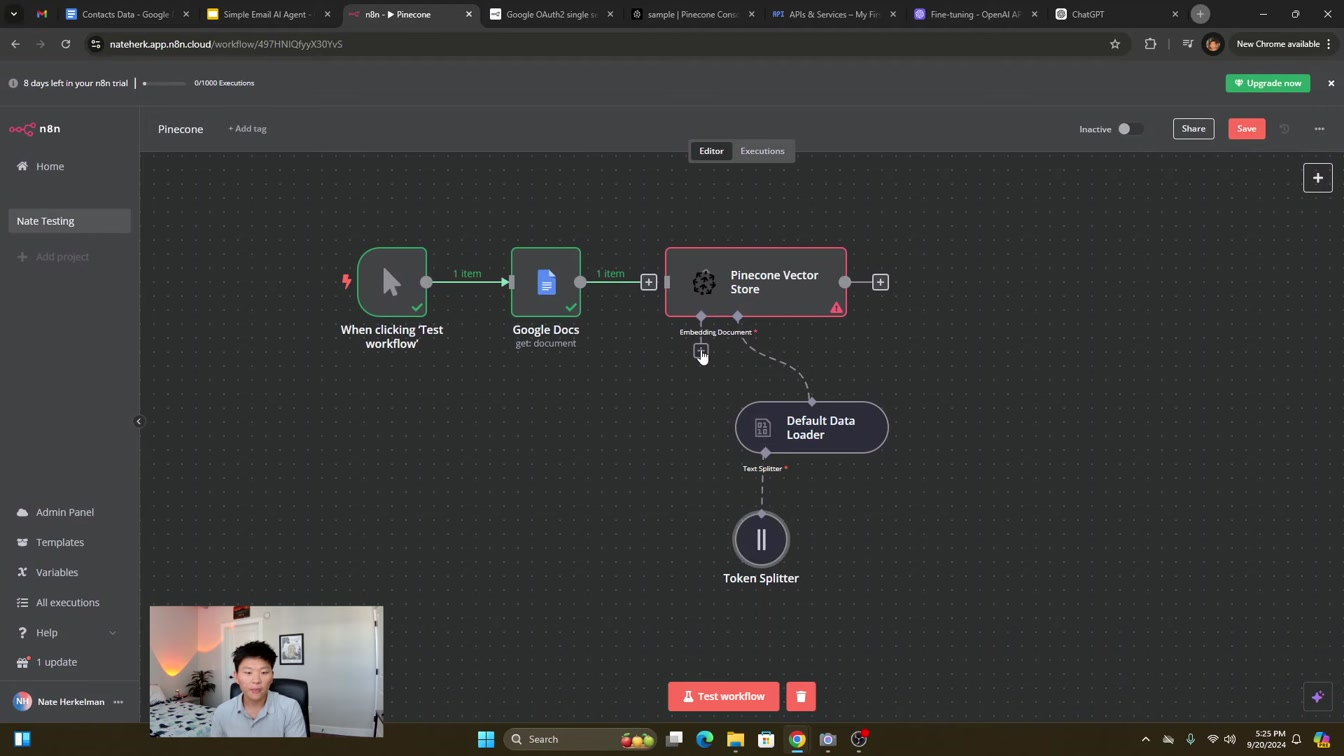Open Chrome profile avatar

tap(1213, 44)
